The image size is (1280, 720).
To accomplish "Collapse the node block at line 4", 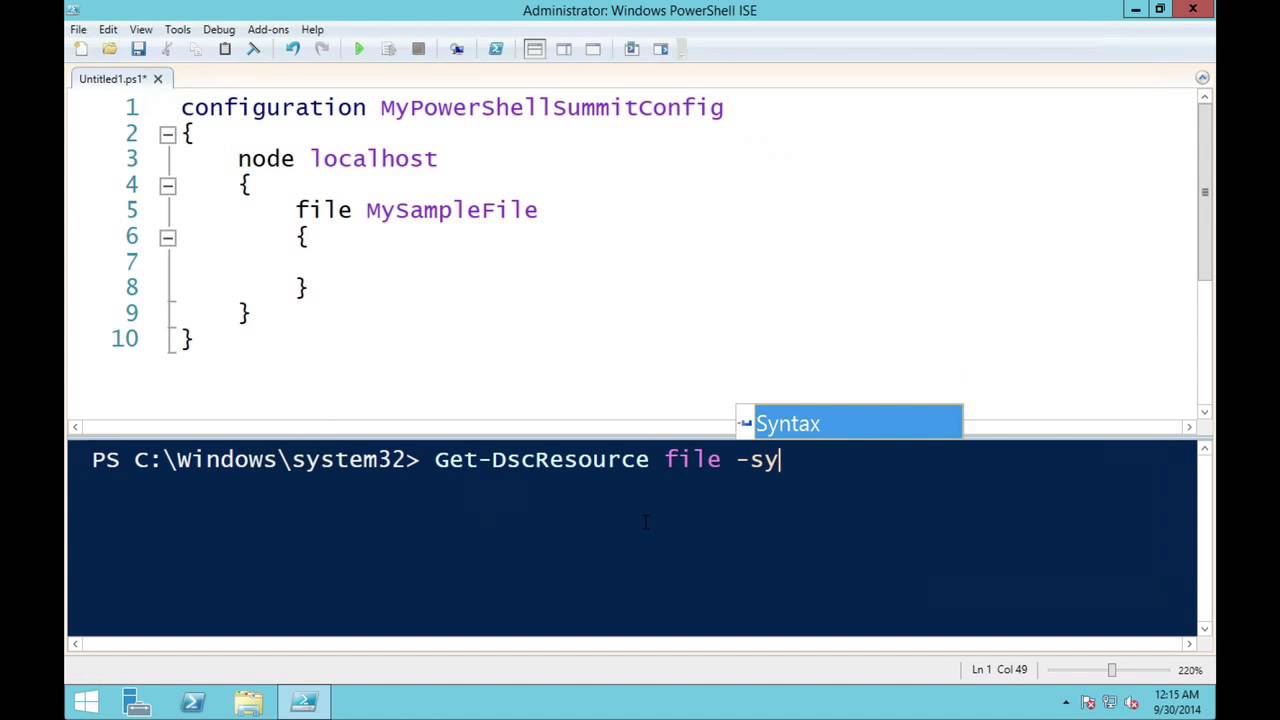I will tap(168, 185).
